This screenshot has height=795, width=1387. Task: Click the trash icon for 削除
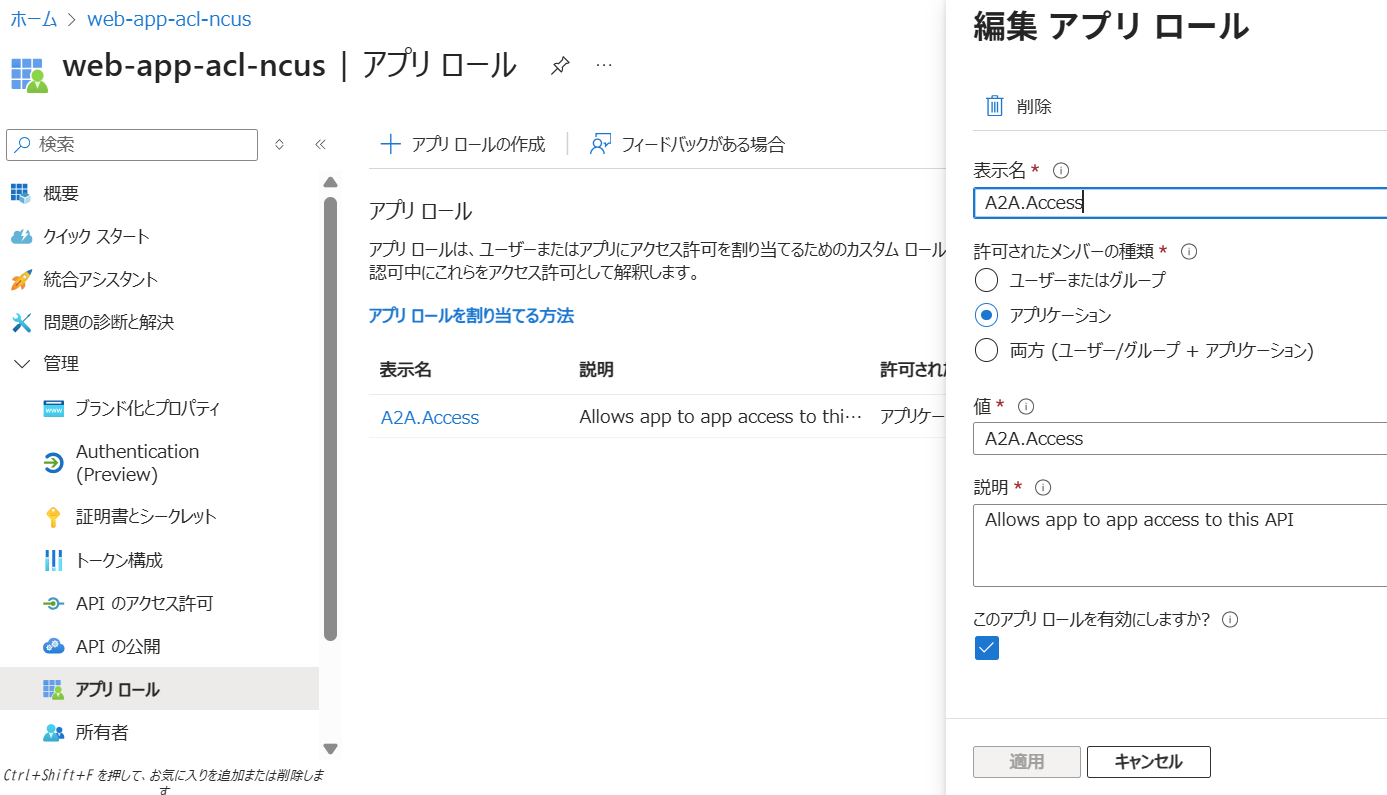coord(994,106)
